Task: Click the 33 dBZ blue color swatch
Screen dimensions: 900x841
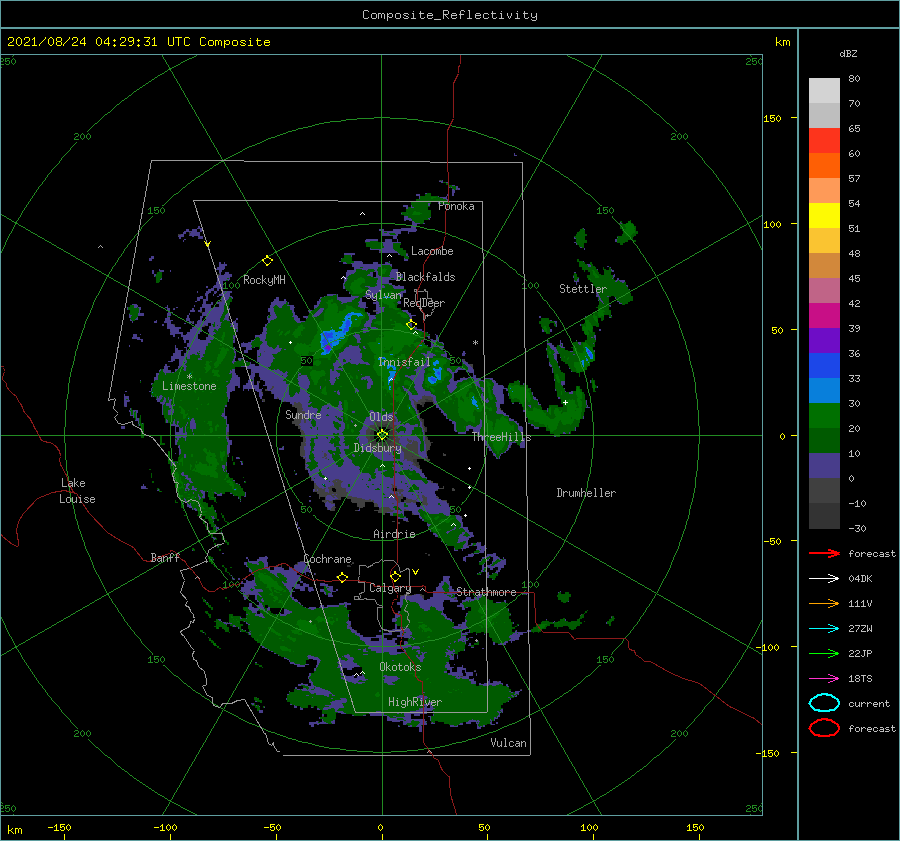Action: point(824,390)
